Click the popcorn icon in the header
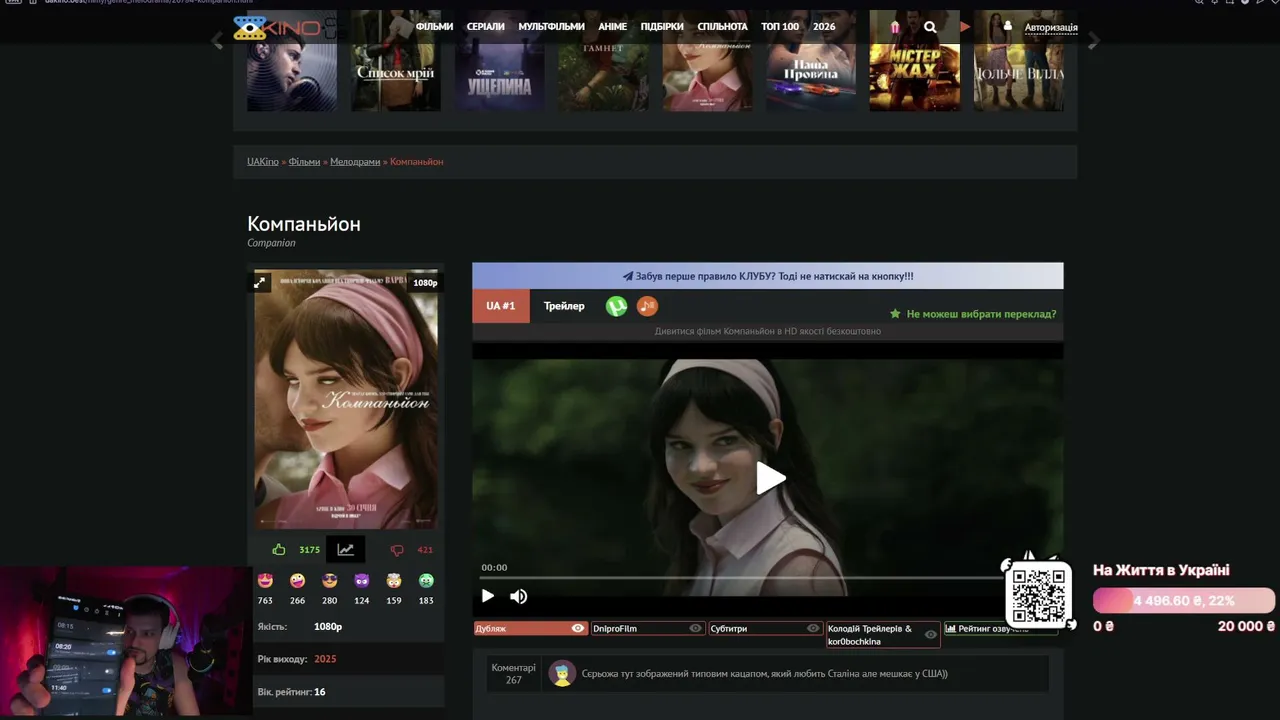 pyautogui.click(x=894, y=27)
